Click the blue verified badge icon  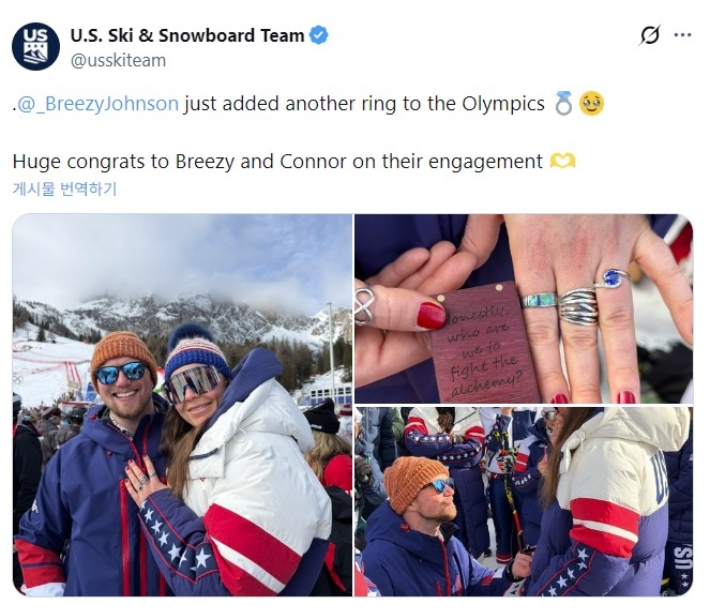tap(319, 35)
